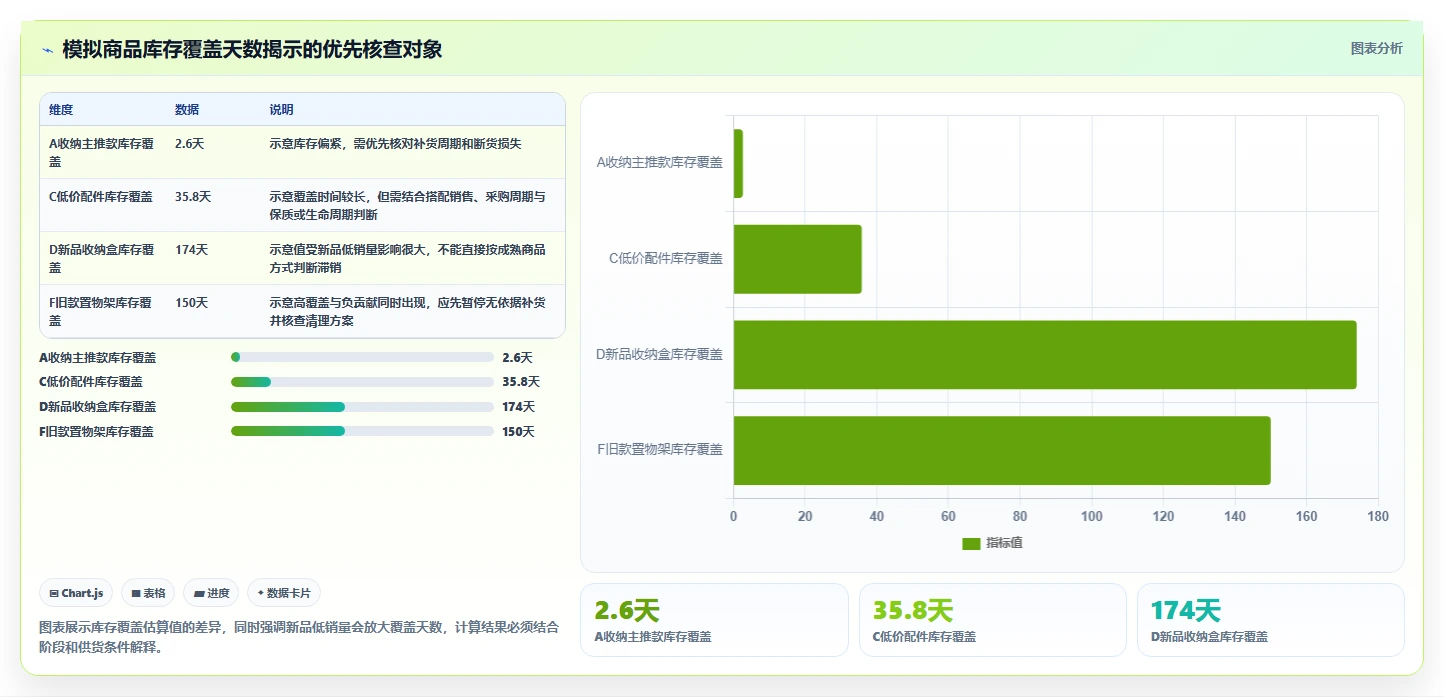This screenshot has height=697, width=1444.
Task: Click the chart bar for D新品收纳盒库存覆盖
Action: click(1045, 355)
